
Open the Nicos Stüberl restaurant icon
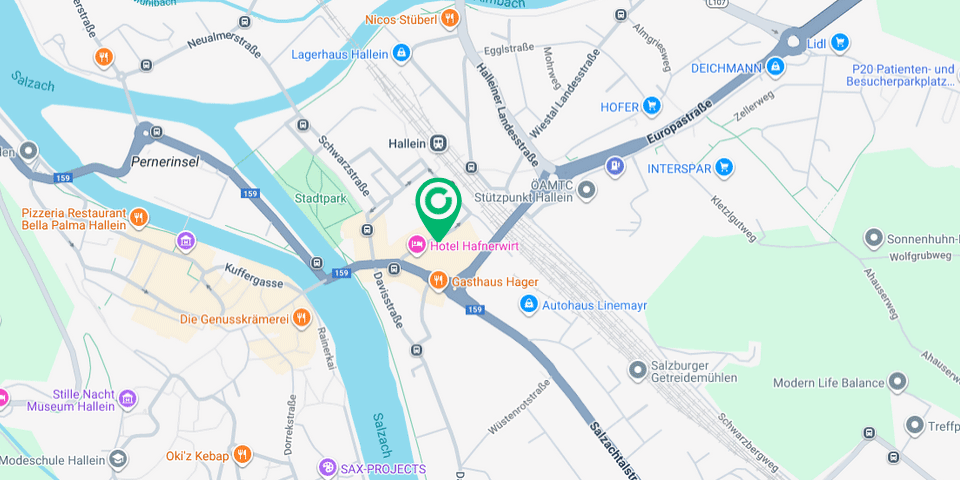(449, 18)
